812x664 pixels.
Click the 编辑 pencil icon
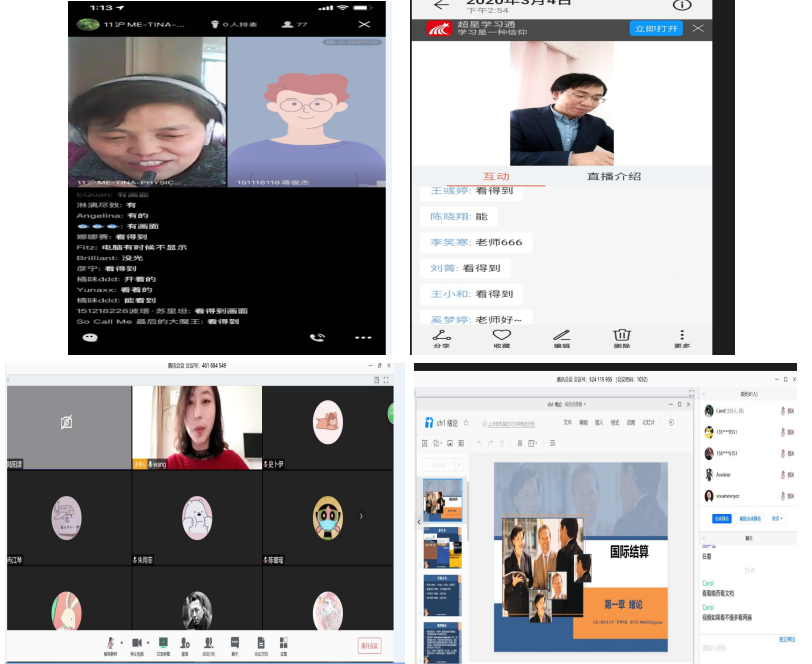(561, 336)
